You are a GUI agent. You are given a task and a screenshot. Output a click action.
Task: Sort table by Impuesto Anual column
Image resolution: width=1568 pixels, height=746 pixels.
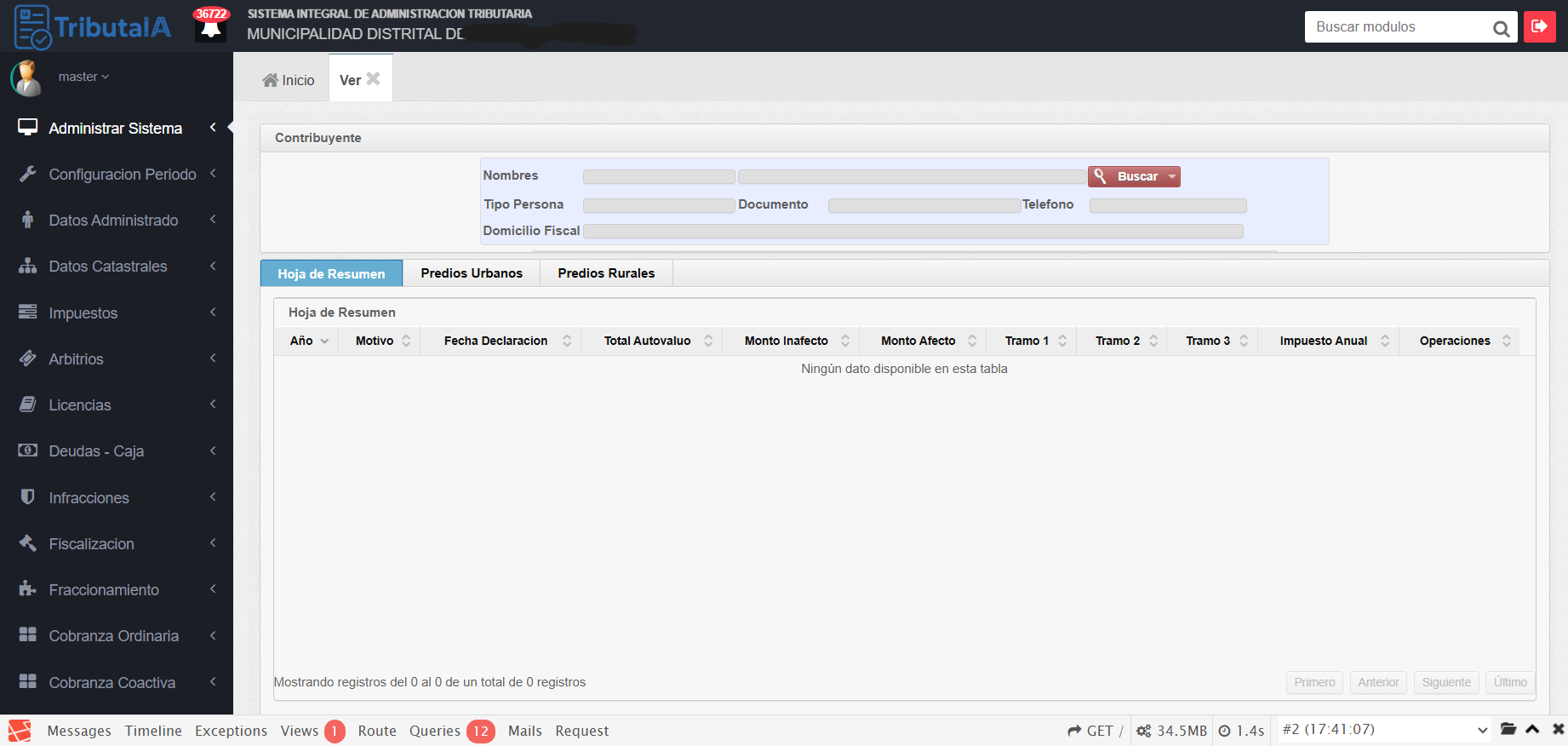click(1324, 341)
